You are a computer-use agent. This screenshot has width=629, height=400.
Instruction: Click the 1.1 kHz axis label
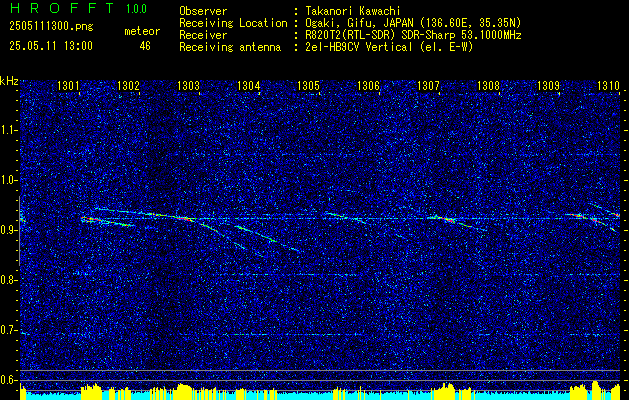(8, 130)
